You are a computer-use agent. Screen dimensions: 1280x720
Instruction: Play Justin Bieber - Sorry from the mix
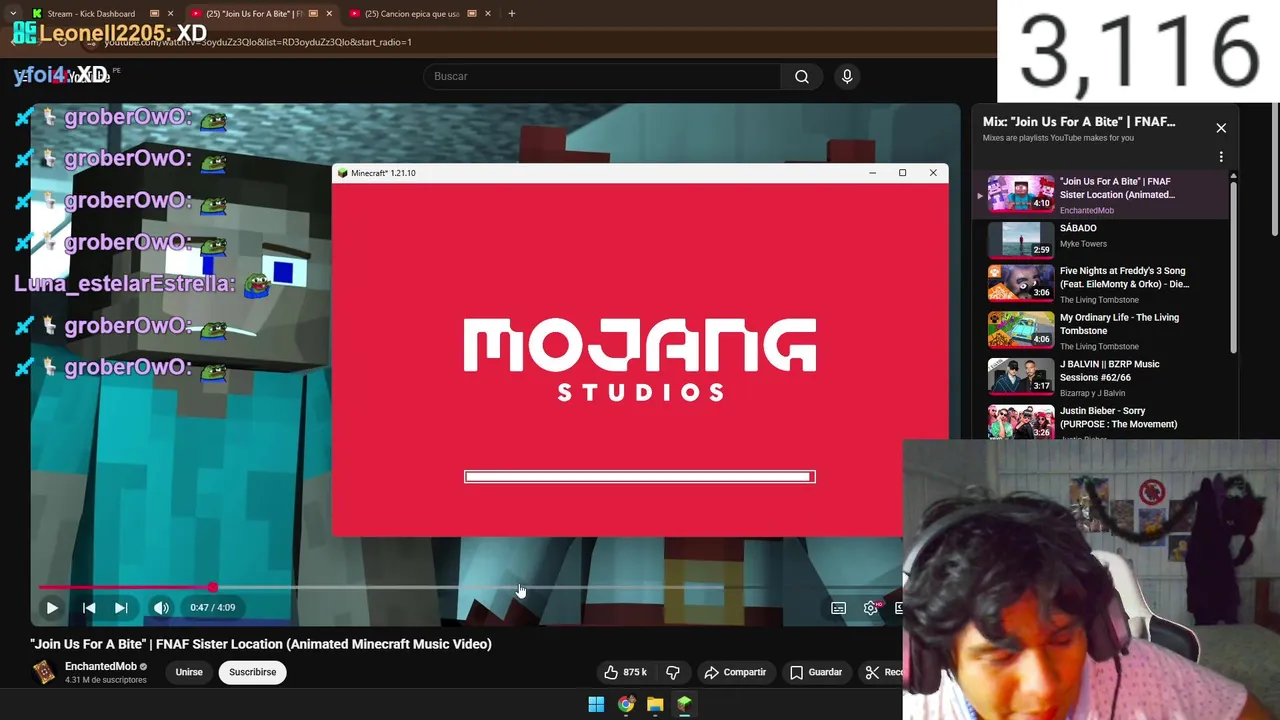tap(1102, 421)
